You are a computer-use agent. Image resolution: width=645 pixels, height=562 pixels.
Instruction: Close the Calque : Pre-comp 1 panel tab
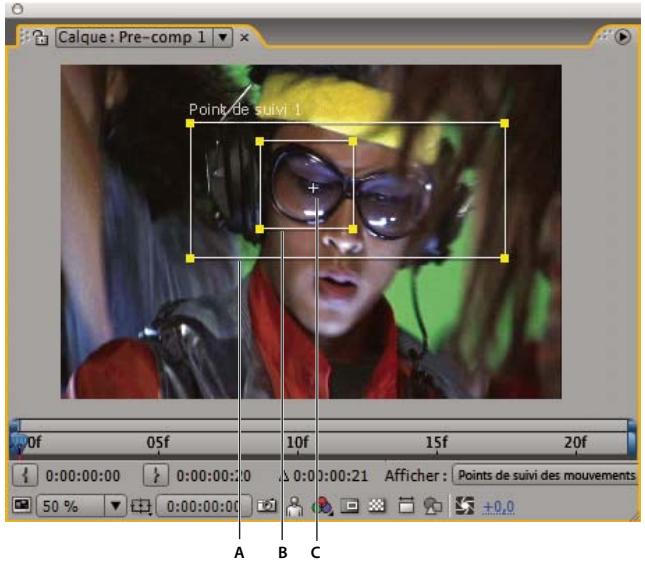[244, 37]
